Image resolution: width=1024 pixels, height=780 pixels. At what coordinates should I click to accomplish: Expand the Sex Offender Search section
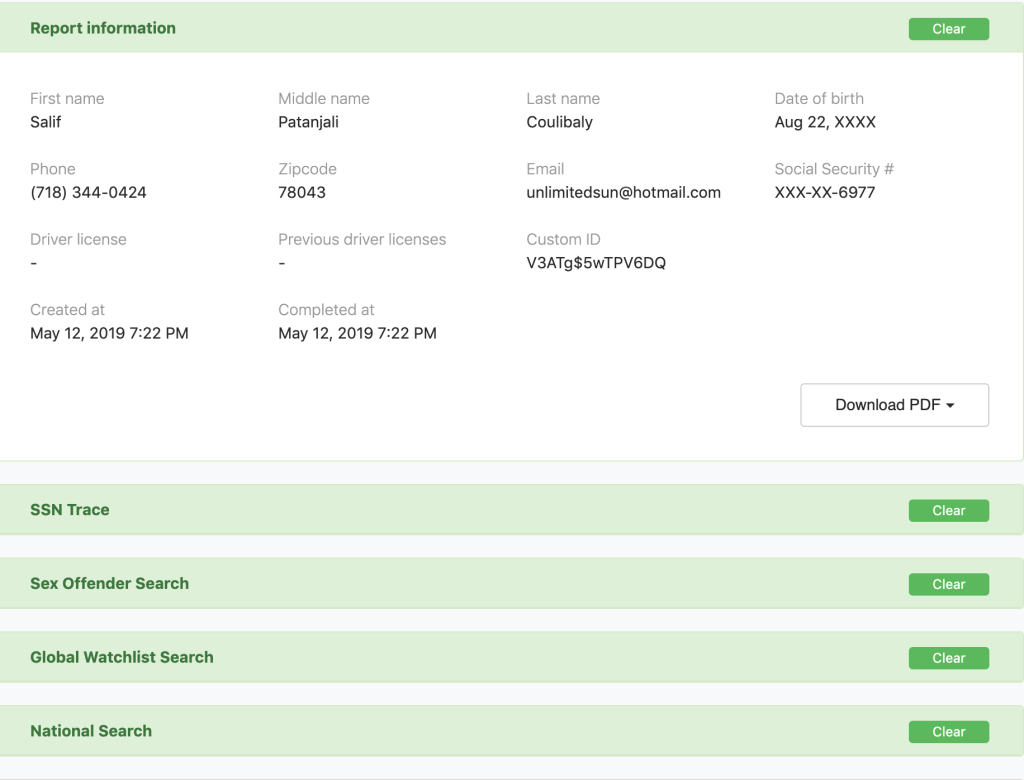coord(109,584)
